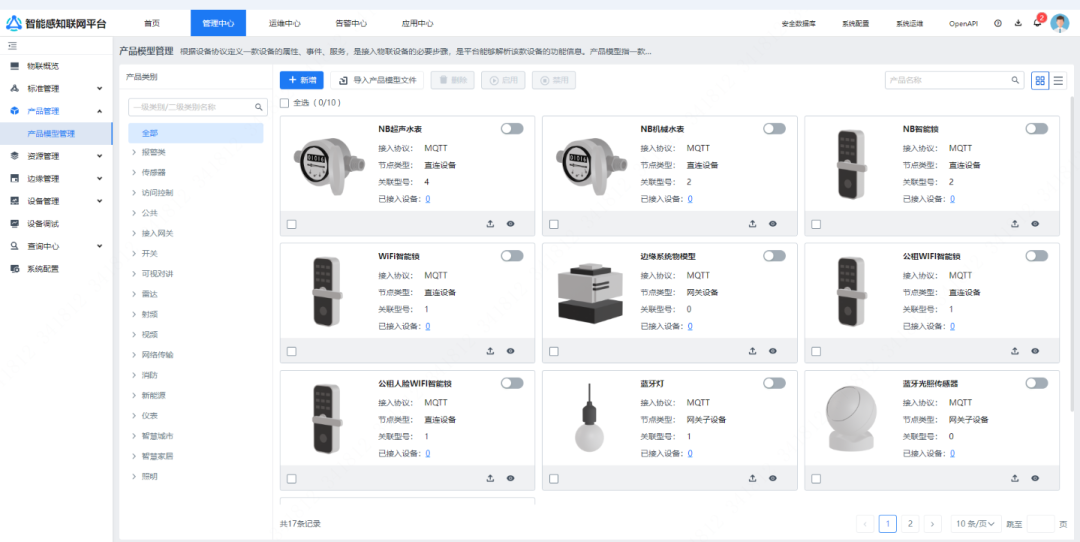Open 告警中心 tab
This screenshot has width=1080, height=542.
[351, 23]
